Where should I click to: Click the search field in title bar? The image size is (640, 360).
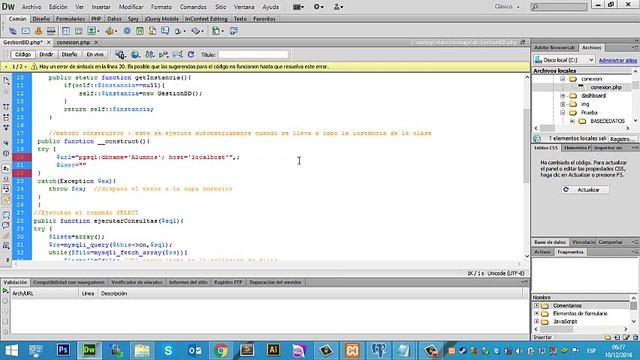pyautogui.click(x=559, y=7)
